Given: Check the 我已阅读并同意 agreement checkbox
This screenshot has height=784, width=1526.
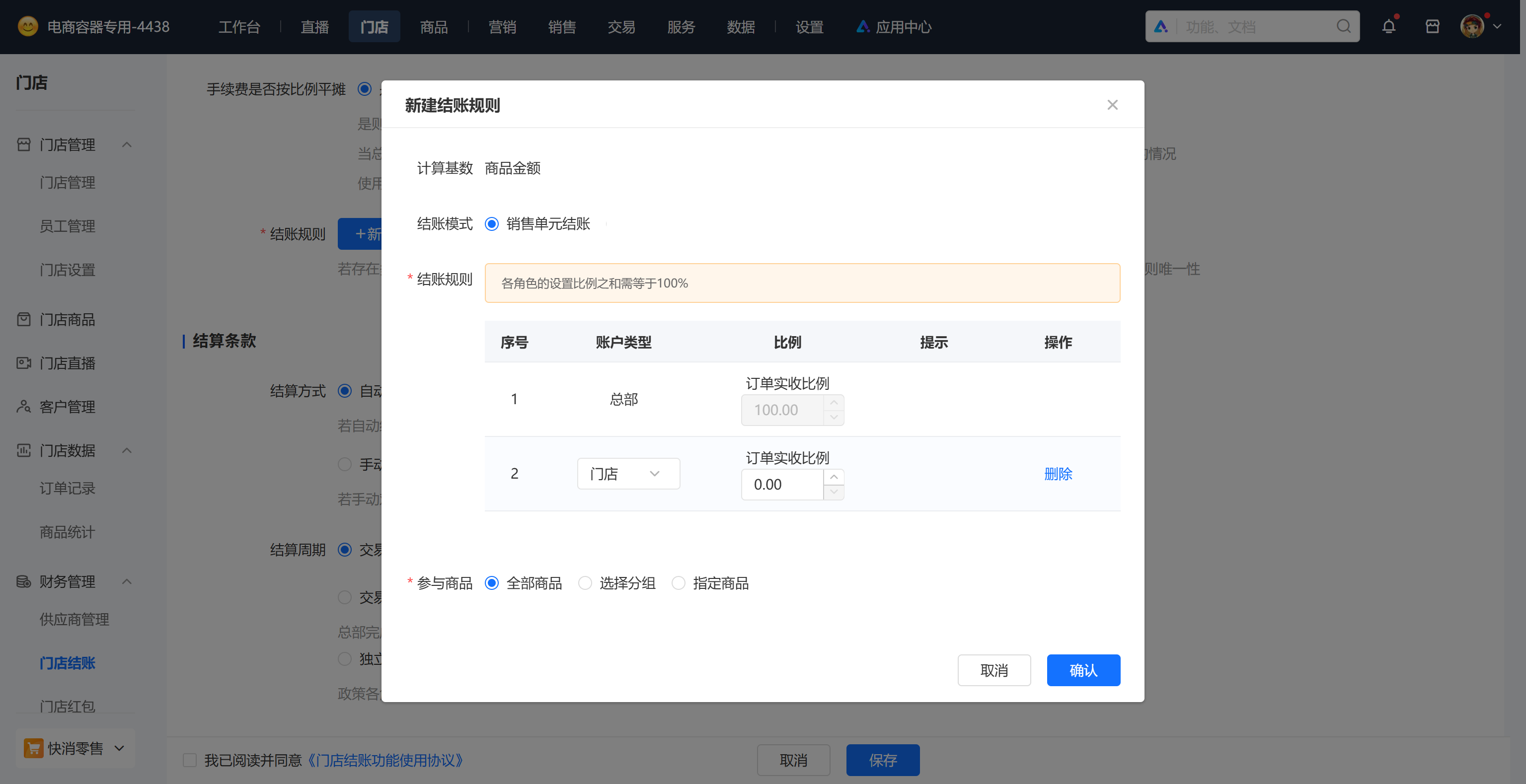Looking at the screenshot, I should [x=190, y=760].
